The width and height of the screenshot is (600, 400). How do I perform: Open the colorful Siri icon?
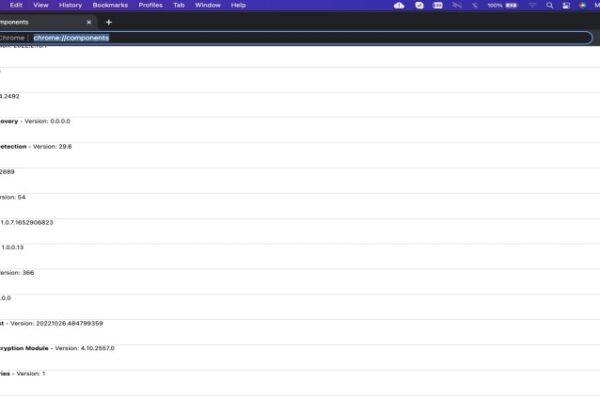(582, 5)
